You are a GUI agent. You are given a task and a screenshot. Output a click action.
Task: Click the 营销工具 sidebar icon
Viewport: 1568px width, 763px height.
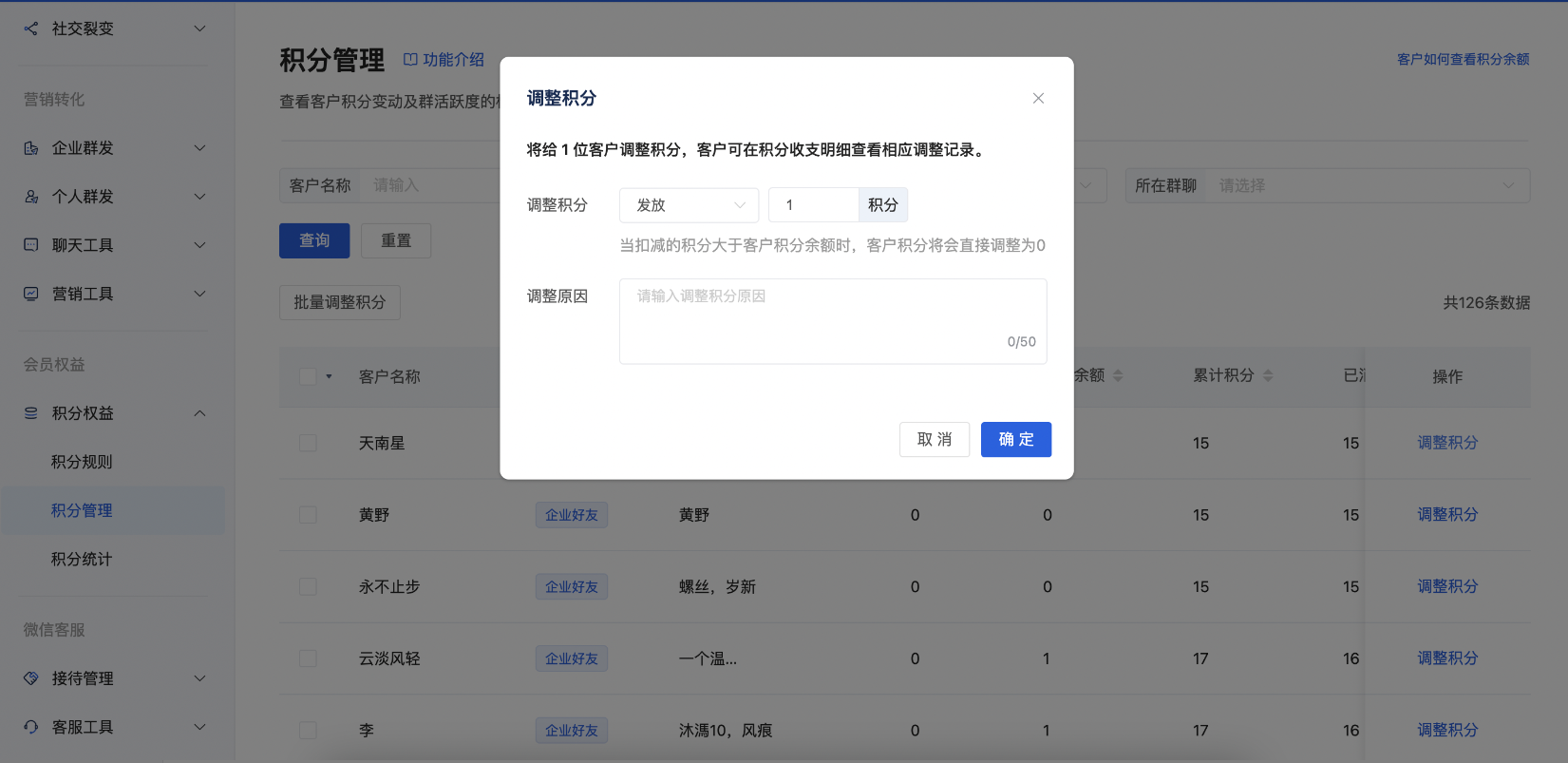(31, 294)
